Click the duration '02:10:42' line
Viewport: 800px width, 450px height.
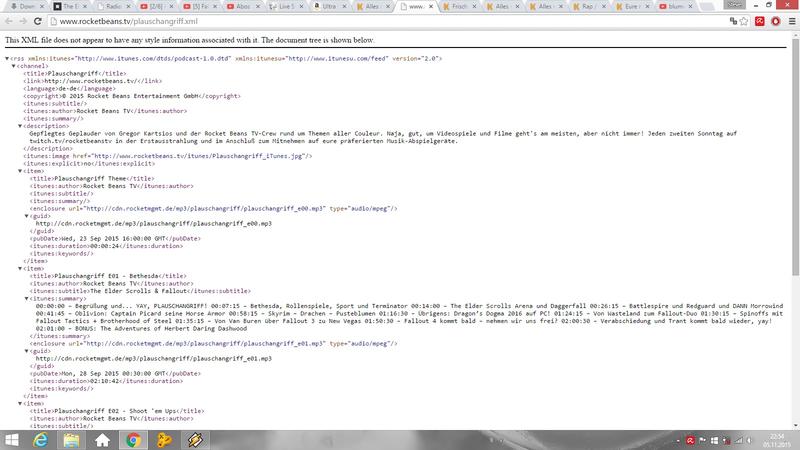click(x=106, y=381)
